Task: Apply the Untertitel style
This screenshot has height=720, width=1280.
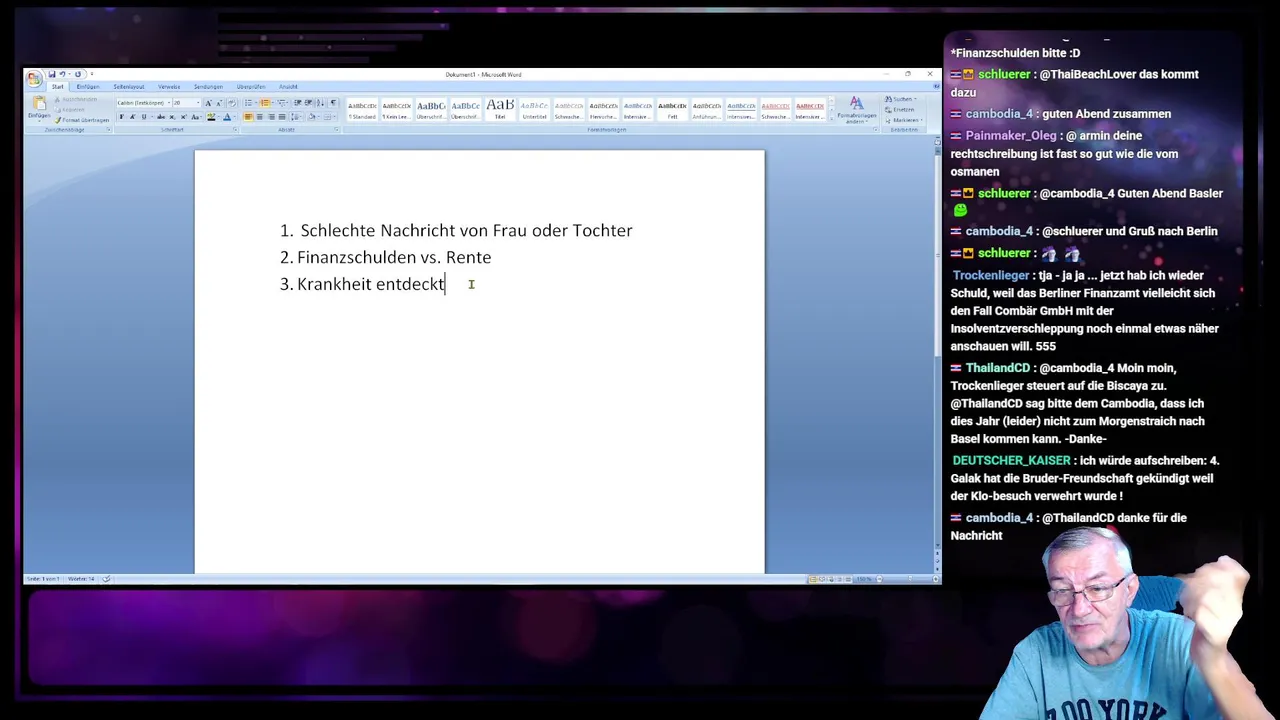Action: (534, 109)
